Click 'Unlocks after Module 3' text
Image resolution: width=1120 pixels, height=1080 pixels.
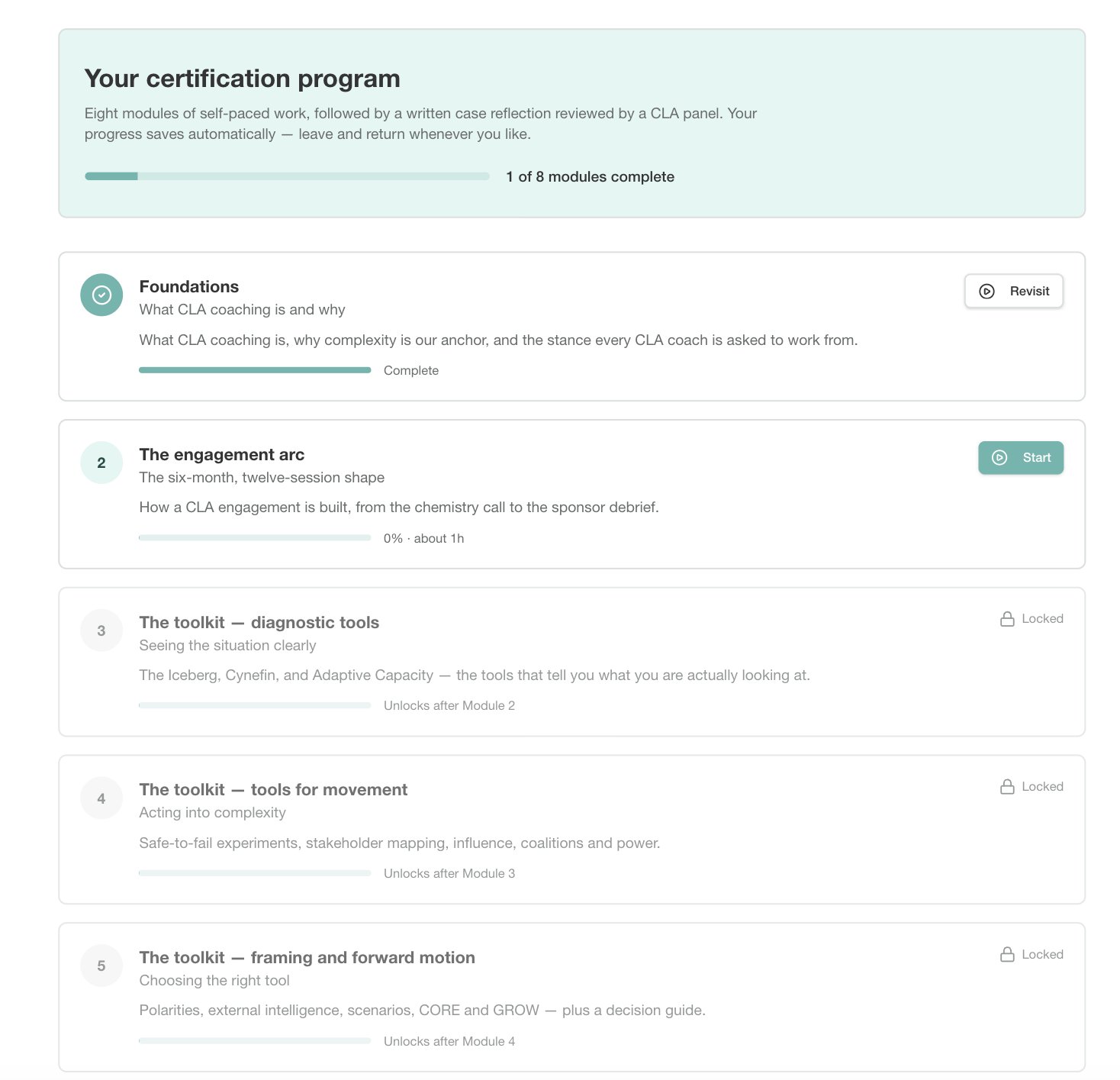[x=449, y=873]
